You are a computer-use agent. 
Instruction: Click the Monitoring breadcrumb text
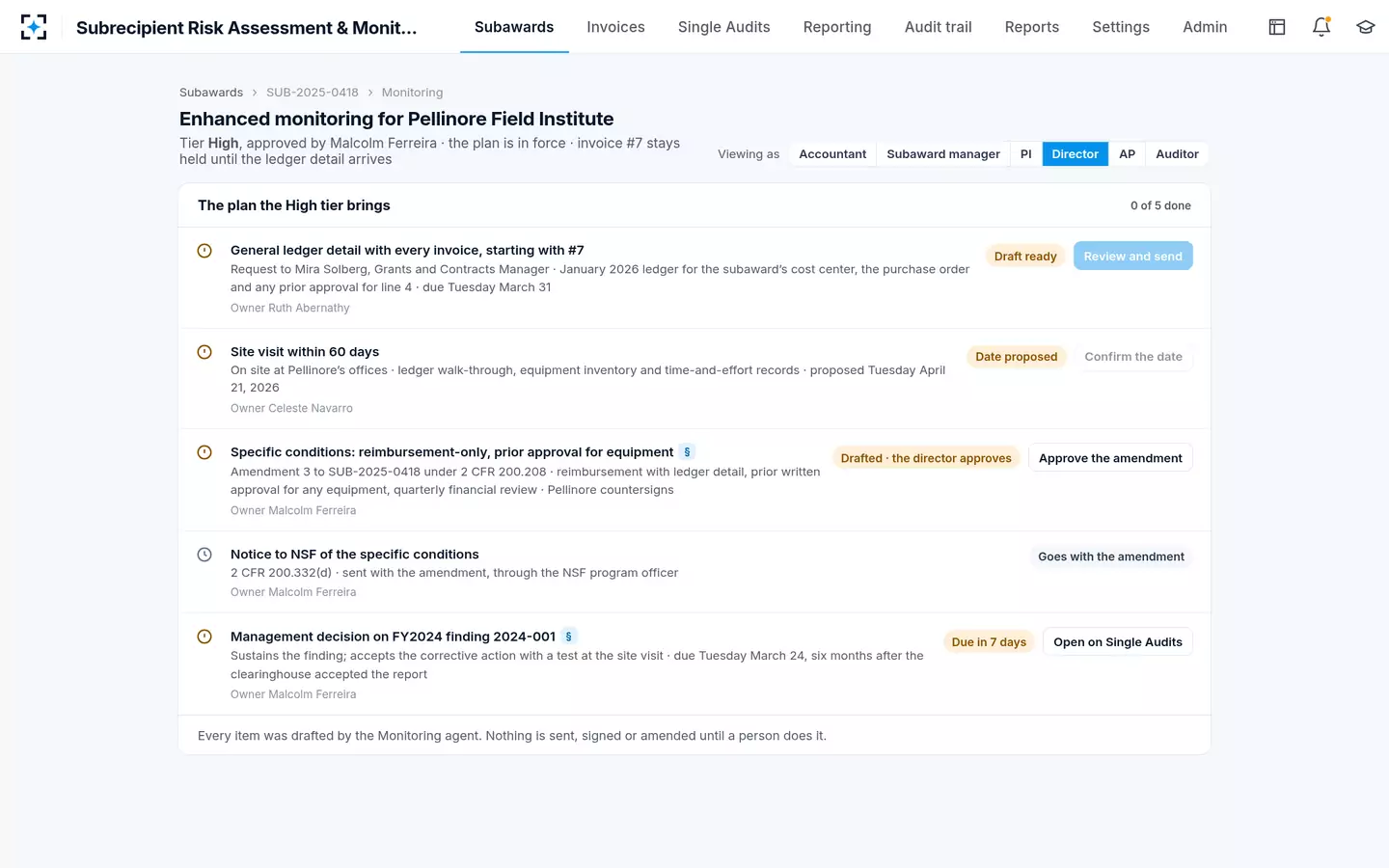(x=412, y=93)
